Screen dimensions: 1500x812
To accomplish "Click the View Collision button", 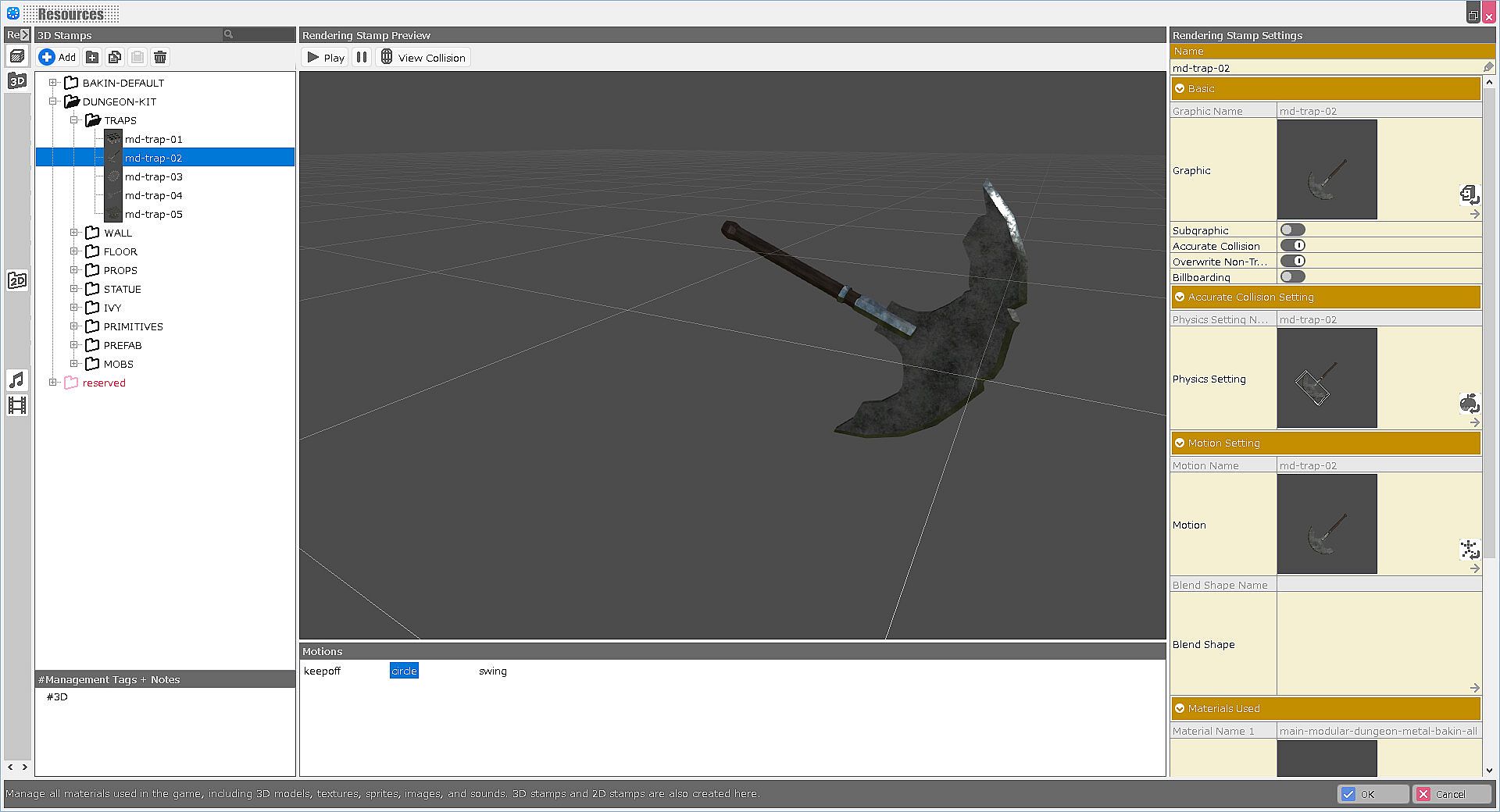I will click(x=423, y=57).
